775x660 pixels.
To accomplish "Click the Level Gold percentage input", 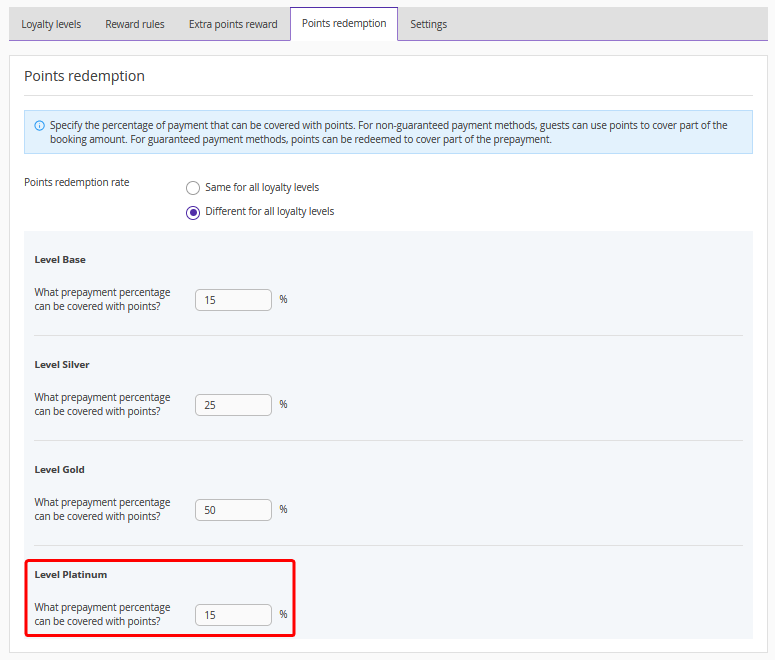I will [233, 510].
